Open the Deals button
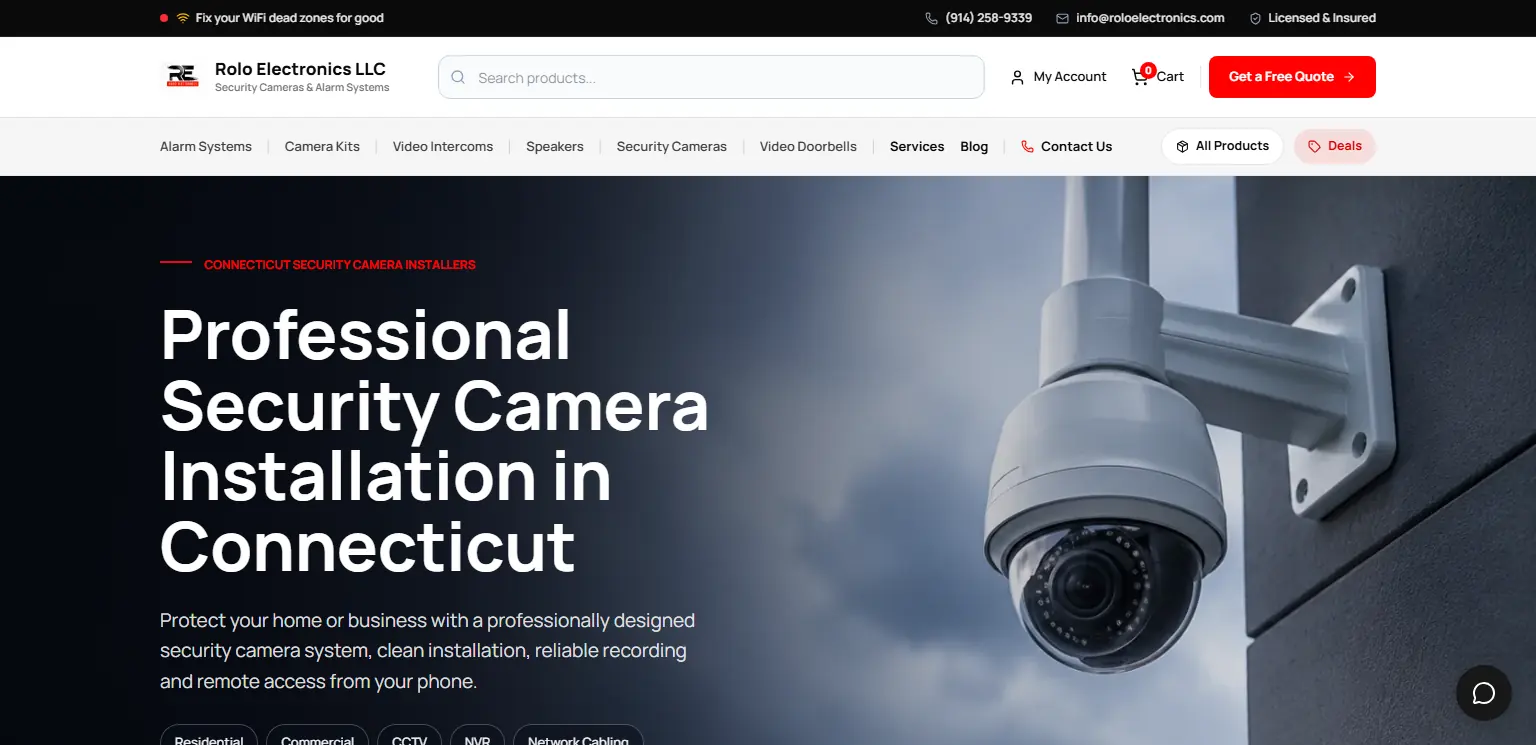This screenshot has height=745, width=1536. click(x=1335, y=146)
